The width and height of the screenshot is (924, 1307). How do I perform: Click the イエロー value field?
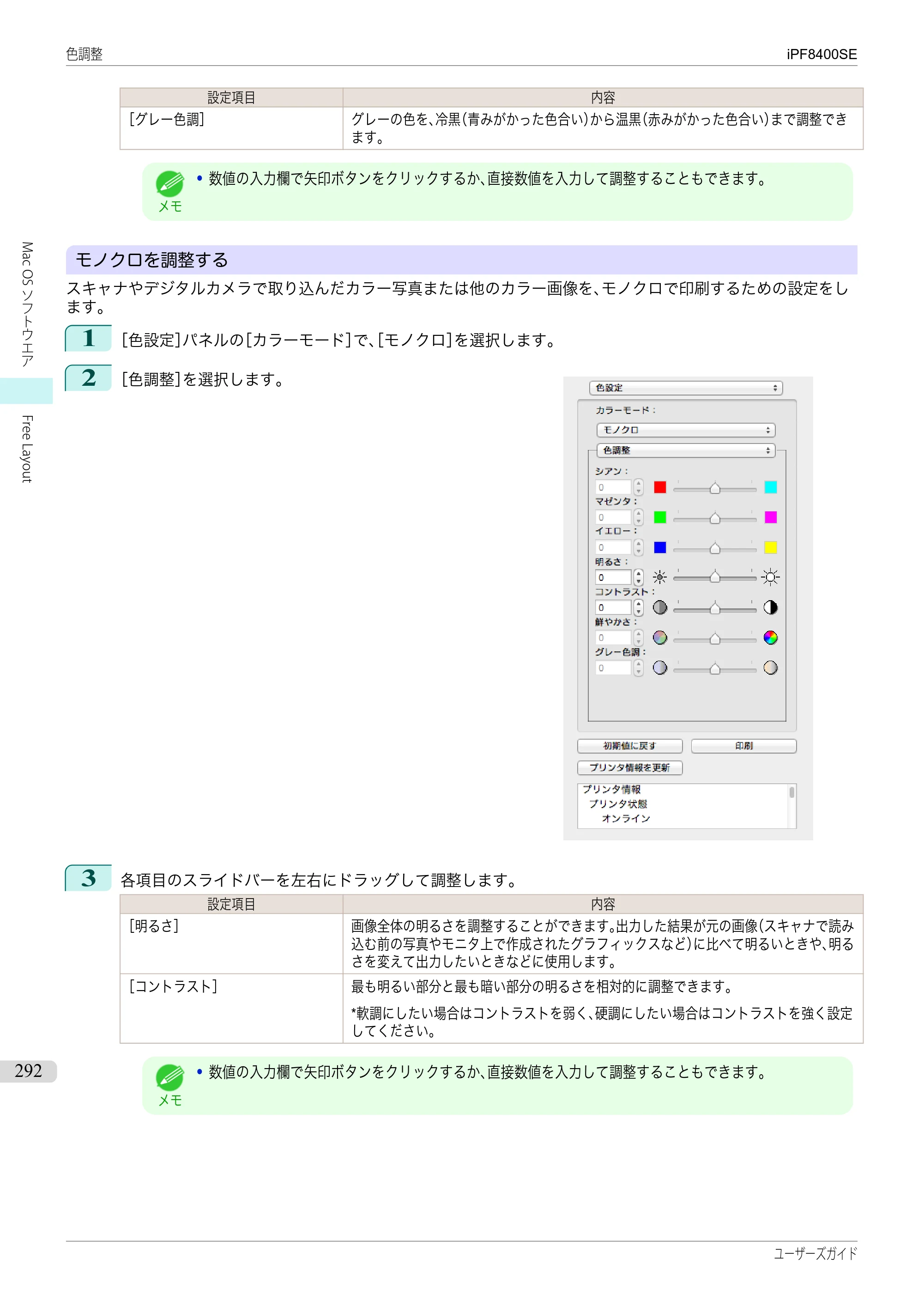(x=613, y=547)
